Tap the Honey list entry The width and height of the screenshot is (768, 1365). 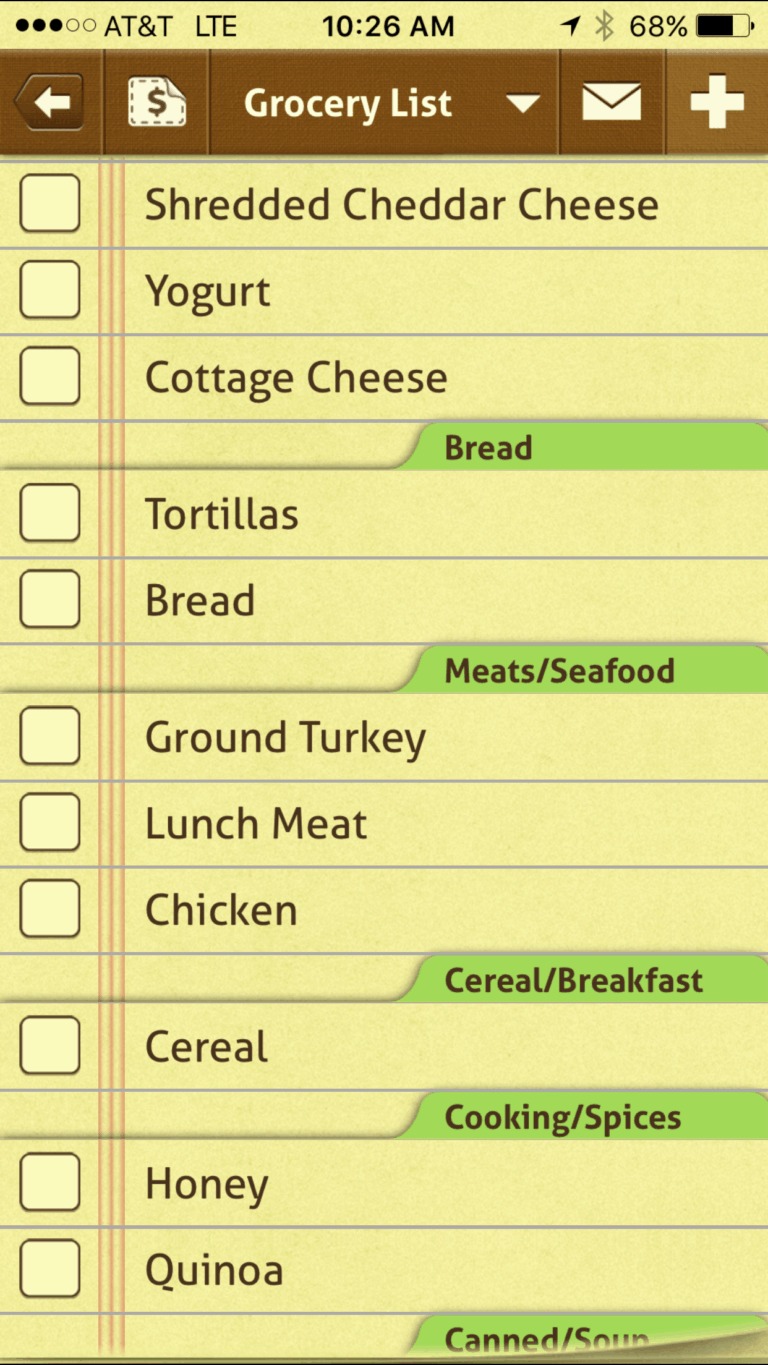207,1184
